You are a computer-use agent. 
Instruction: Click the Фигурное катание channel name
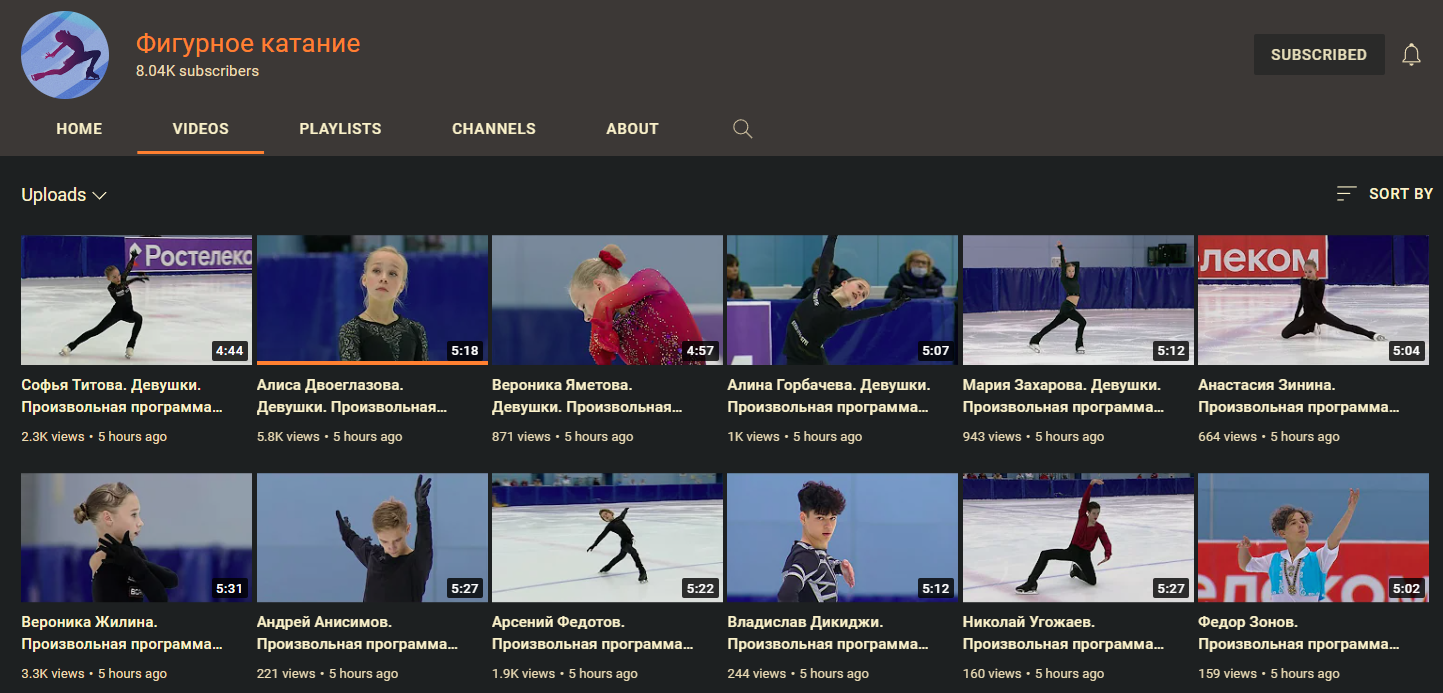(248, 44)
